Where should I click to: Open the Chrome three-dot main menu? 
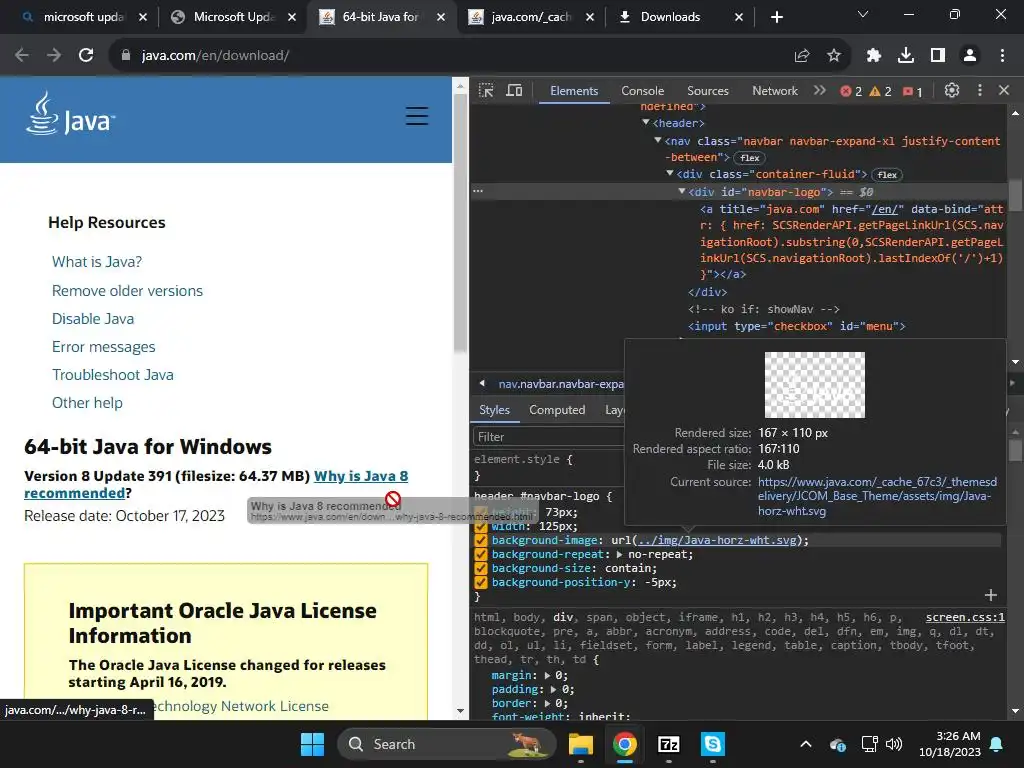(x=1002, y=56)
